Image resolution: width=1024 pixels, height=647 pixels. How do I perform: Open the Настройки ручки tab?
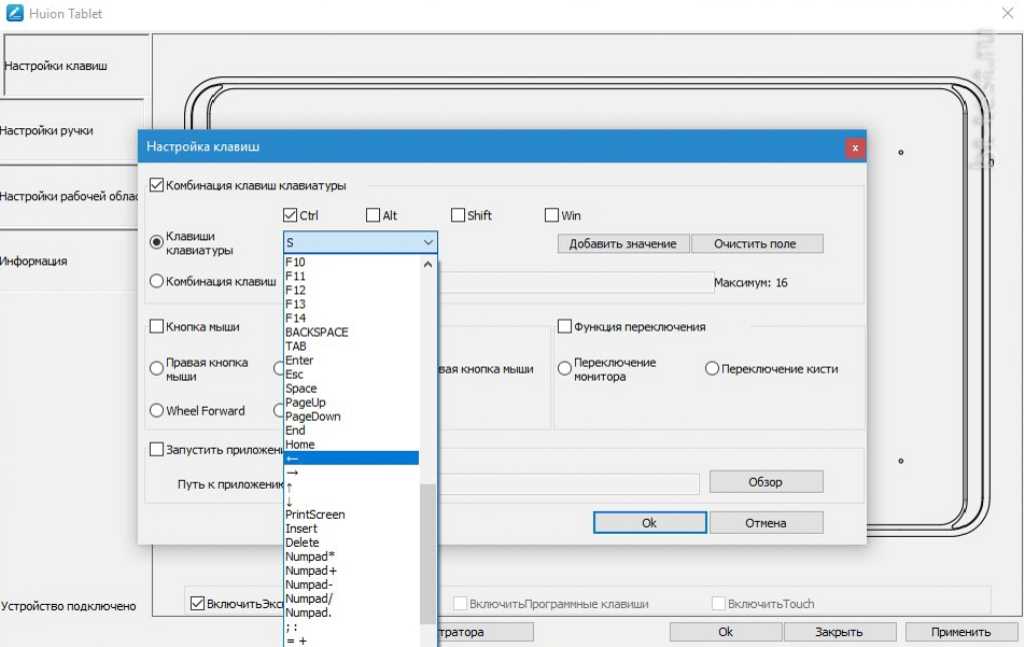(48, 131)
